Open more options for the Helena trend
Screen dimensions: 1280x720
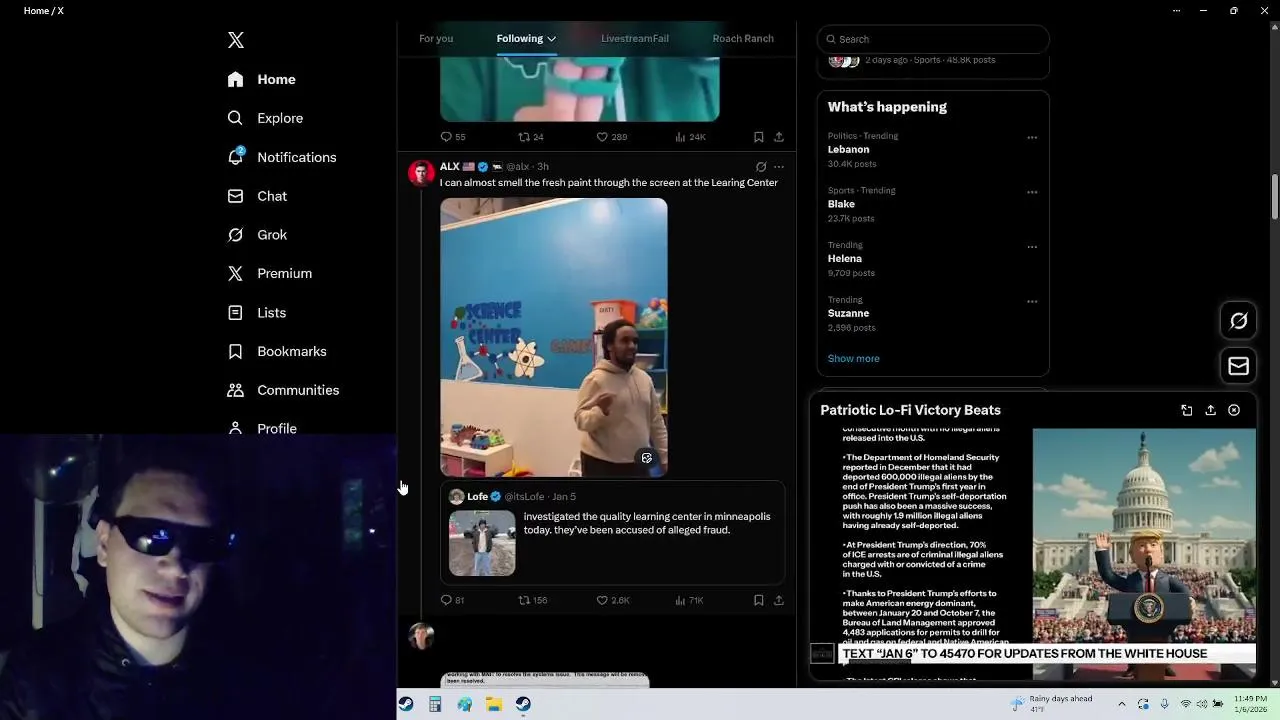[x=1032, y=247]
